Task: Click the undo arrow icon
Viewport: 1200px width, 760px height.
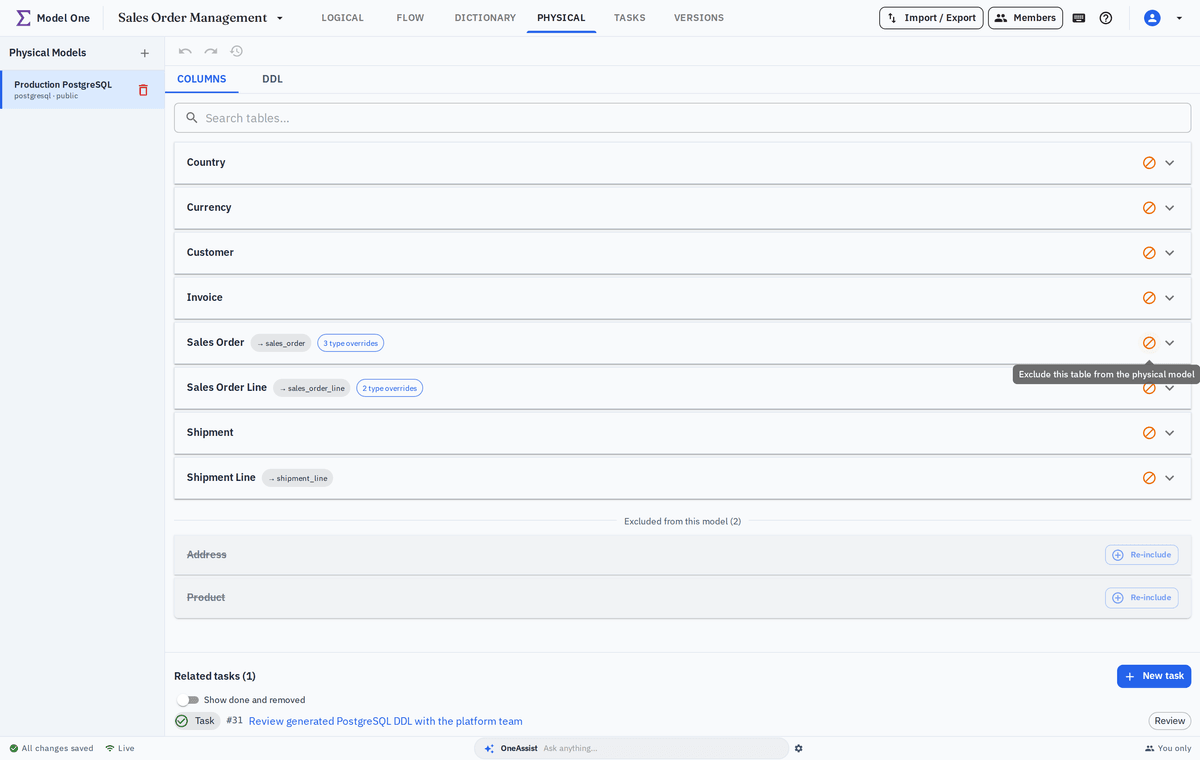Action: (185, 51)
